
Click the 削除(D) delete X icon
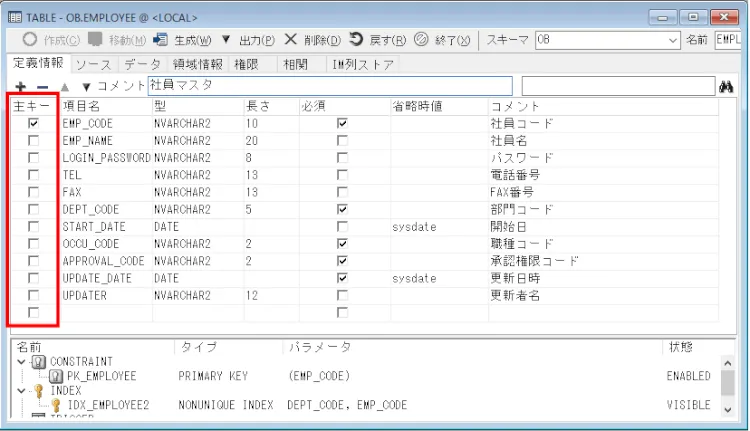(290, 39)
